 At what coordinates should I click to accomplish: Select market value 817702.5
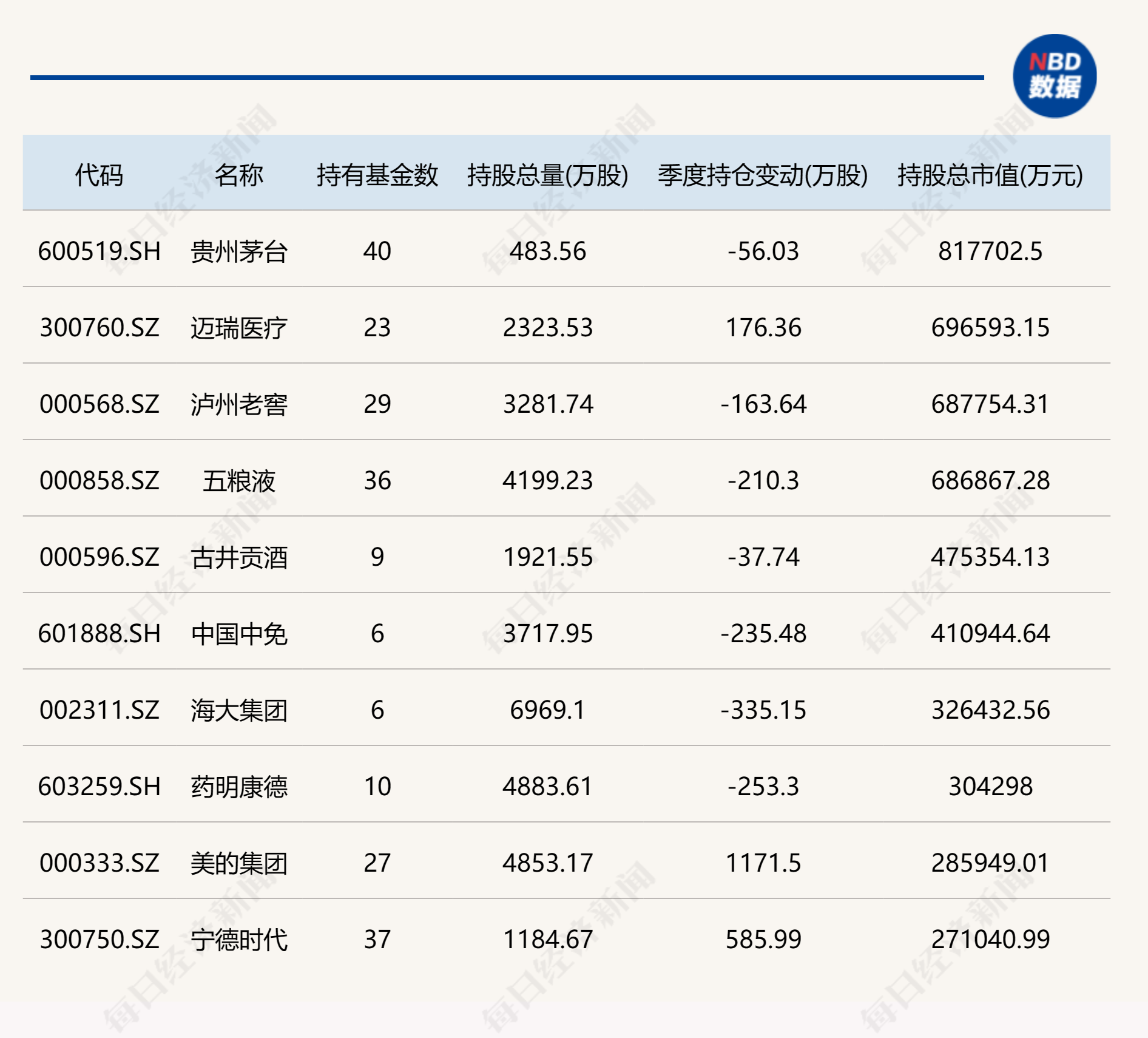point(990,251)
